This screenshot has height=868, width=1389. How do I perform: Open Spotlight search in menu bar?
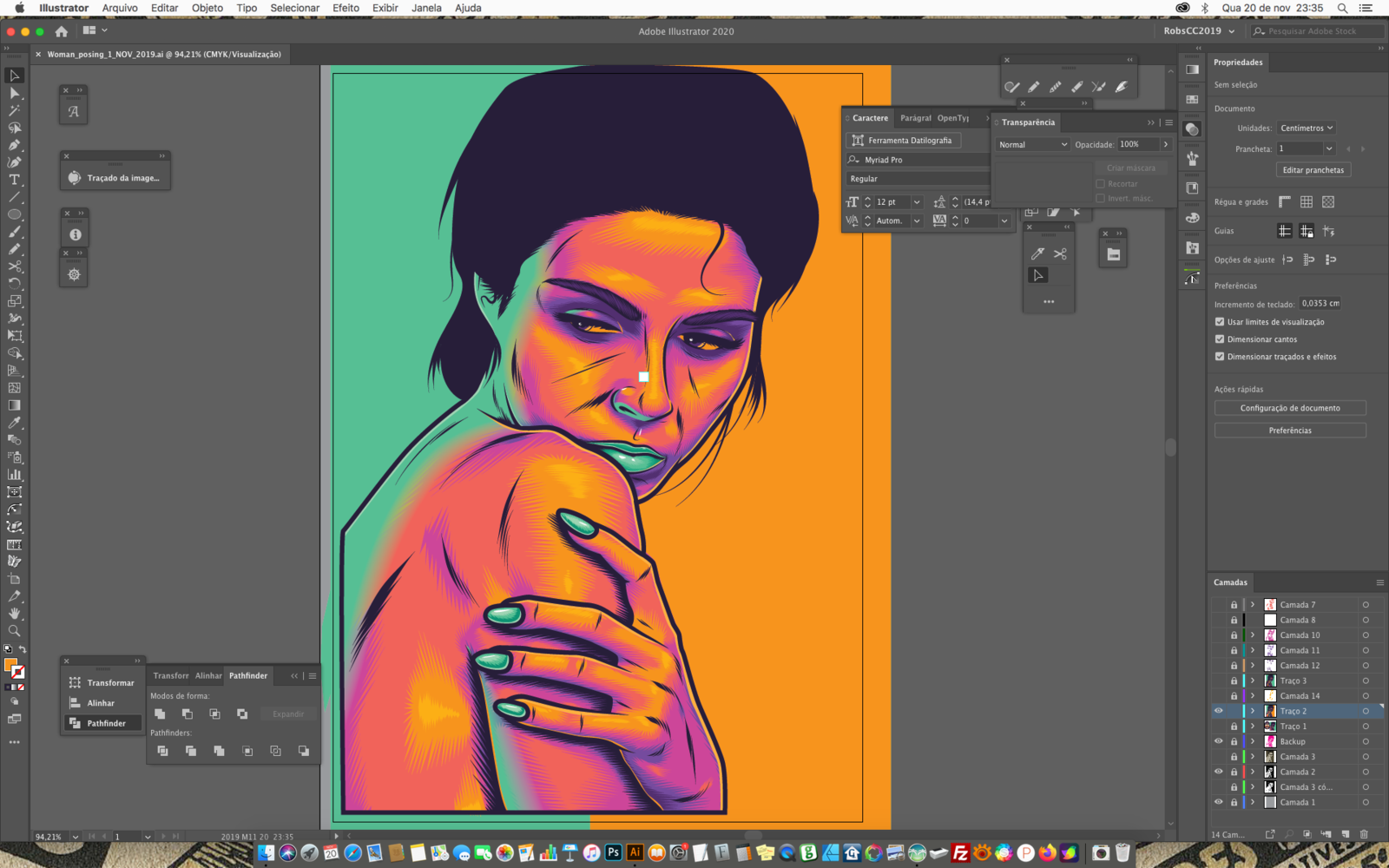[x=1342, y=8]
